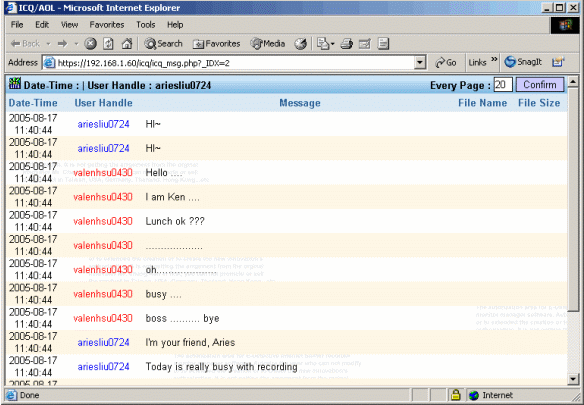The image size is (584, 405).
Task: Click the address bar URL field
Action: [x=235, y=63]
